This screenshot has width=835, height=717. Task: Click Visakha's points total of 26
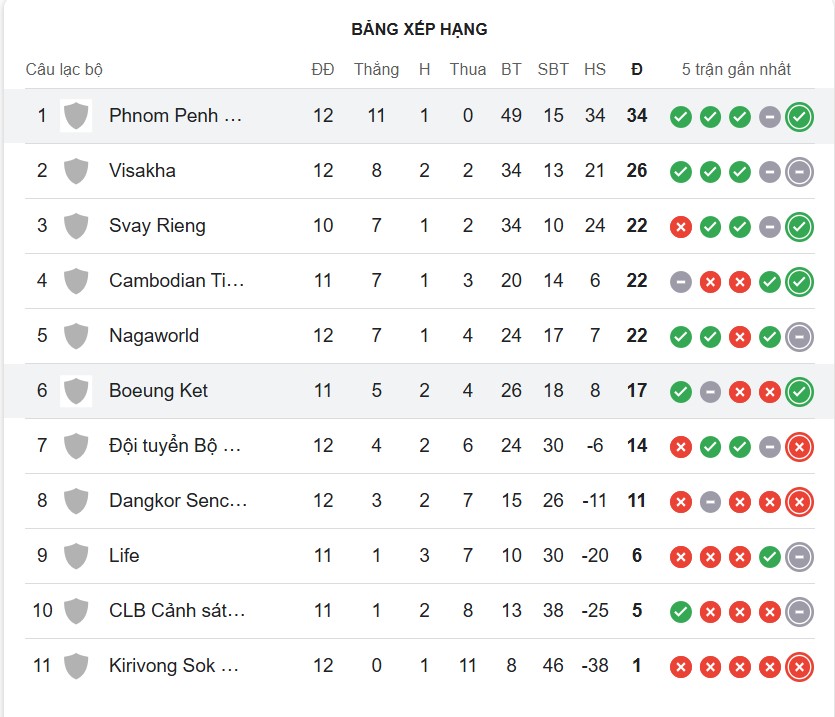[637, 170]
